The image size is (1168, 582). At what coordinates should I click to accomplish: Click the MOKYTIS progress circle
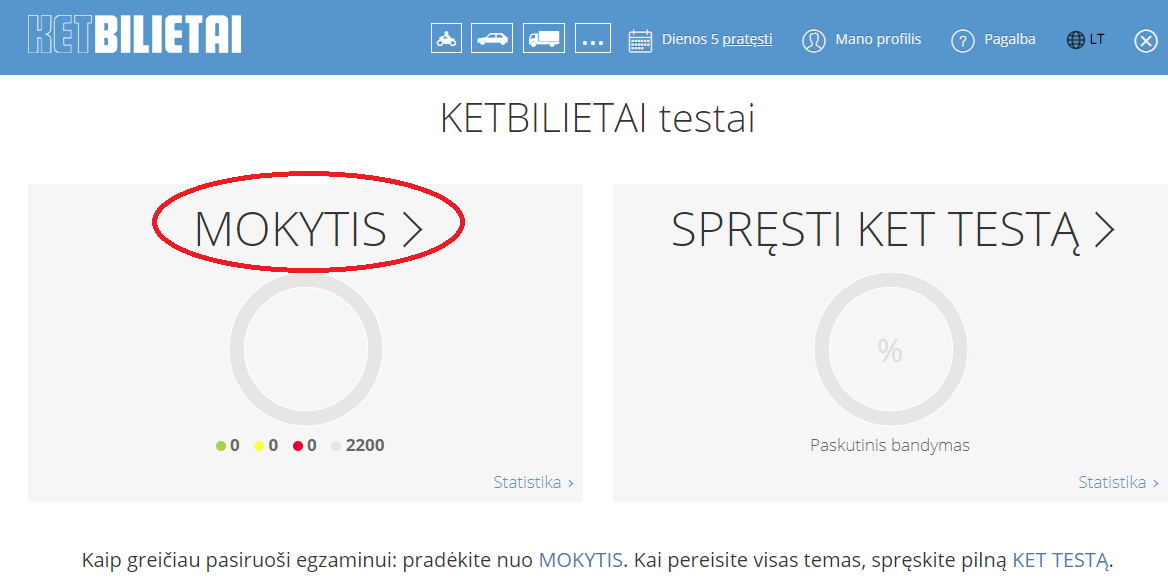point(305,349)
